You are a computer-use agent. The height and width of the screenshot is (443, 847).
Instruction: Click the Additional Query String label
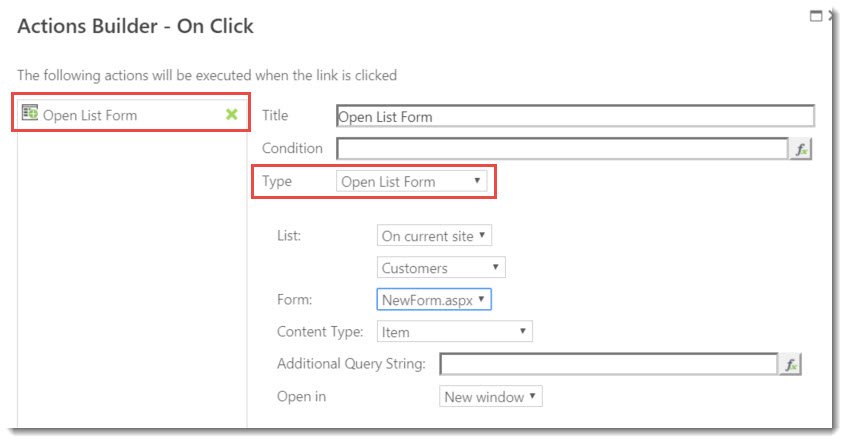click(351, 364)
